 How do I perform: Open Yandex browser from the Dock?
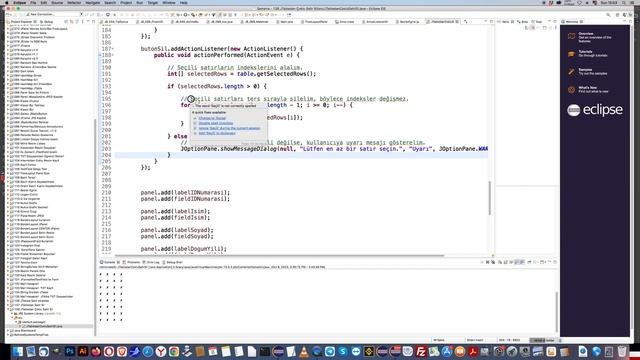(161, 351)
